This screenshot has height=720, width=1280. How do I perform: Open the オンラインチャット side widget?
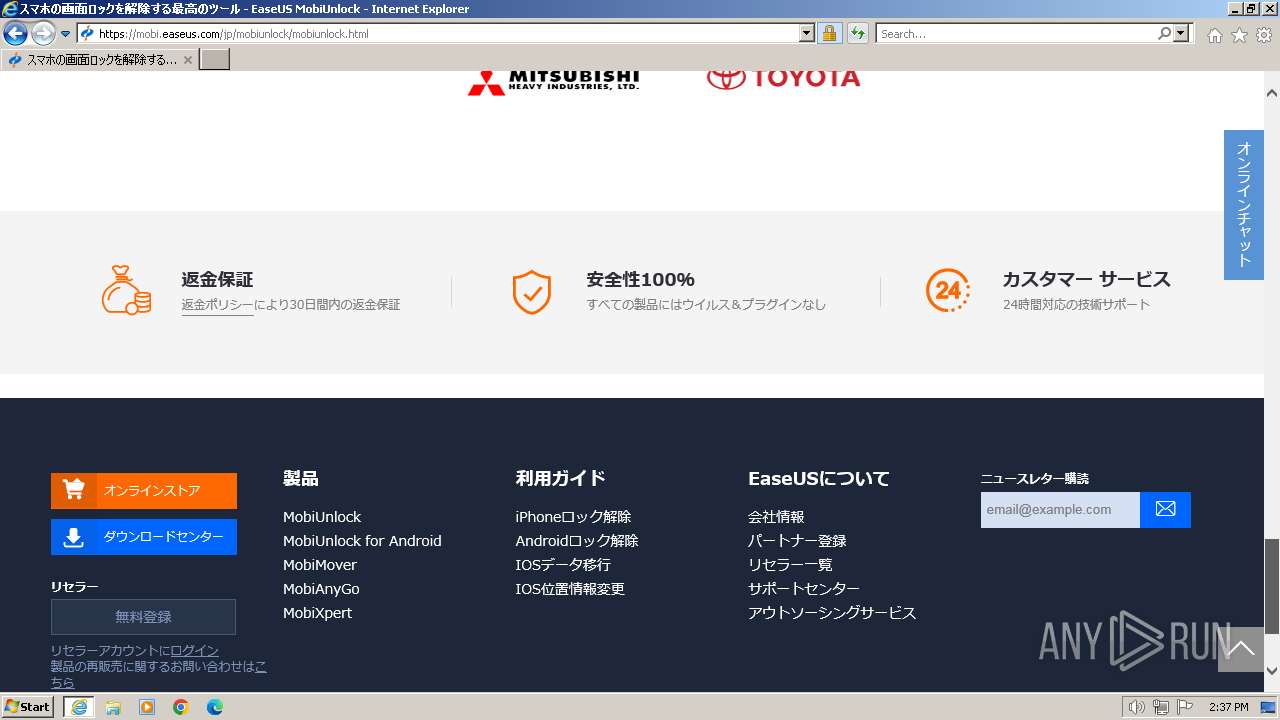(1244, 205)
